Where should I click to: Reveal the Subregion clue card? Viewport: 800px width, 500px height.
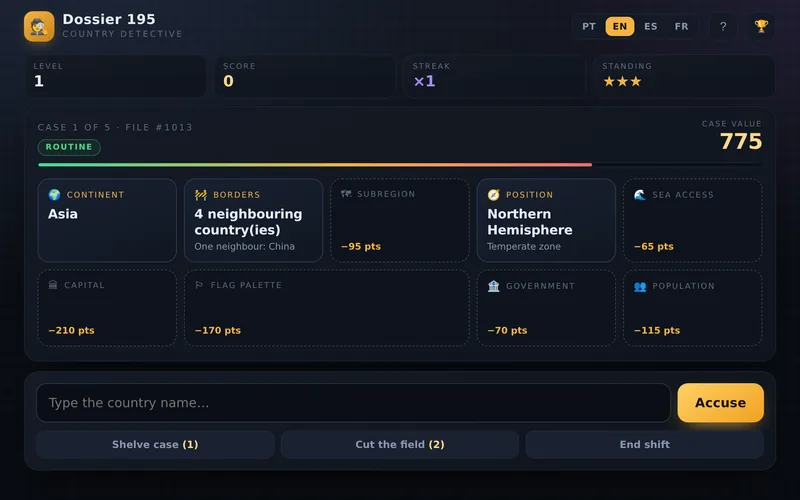(x=400, y=220)
